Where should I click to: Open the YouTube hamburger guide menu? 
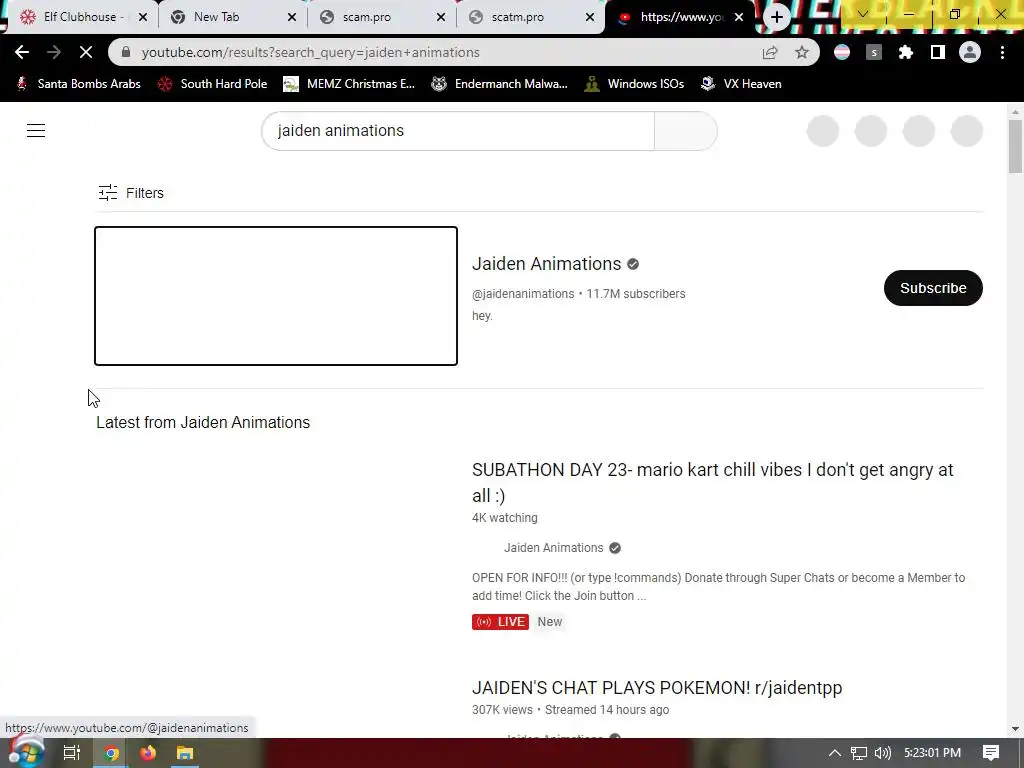36,131
